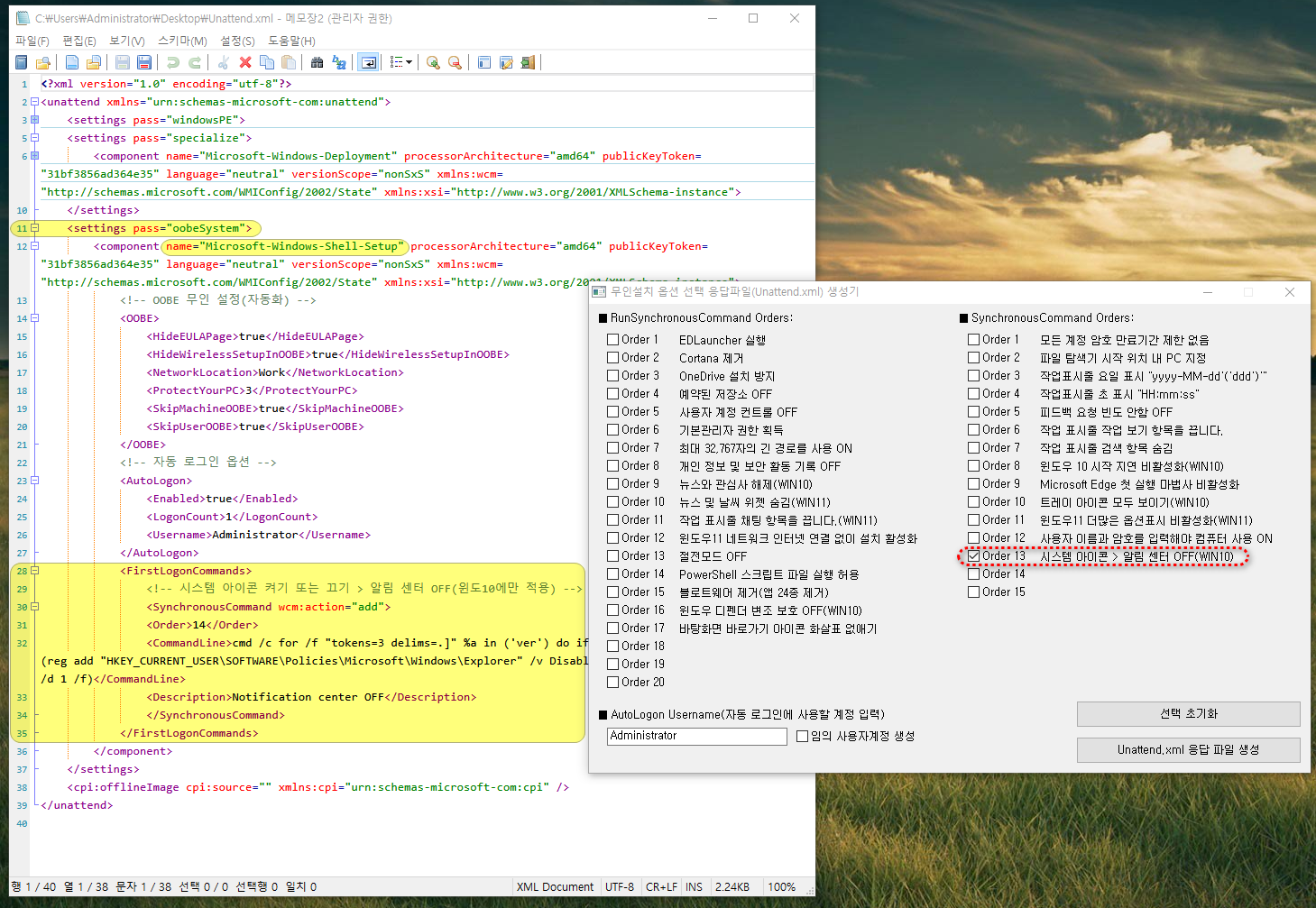Collapse the specialize settings fold on line 5

click(35, 138)
